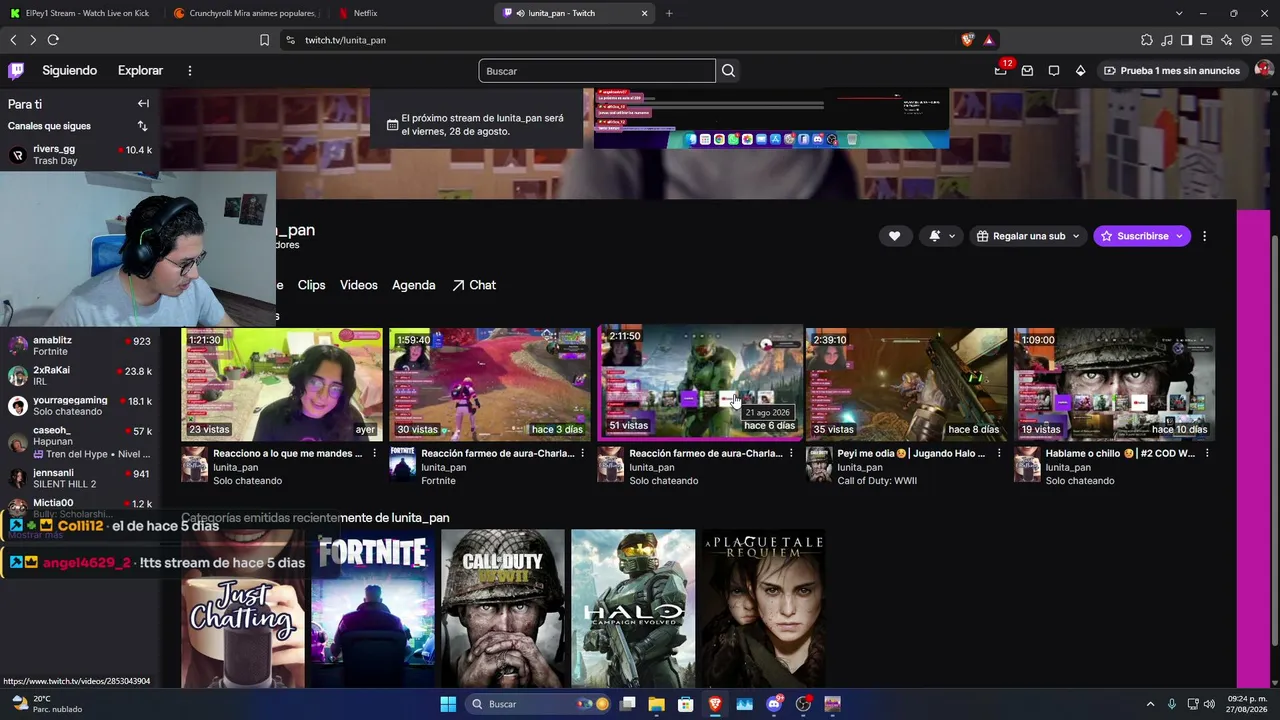Click the Brave Shields lion icon
The width and height of the screenshot is (1280, 720).
pos(967,40)
